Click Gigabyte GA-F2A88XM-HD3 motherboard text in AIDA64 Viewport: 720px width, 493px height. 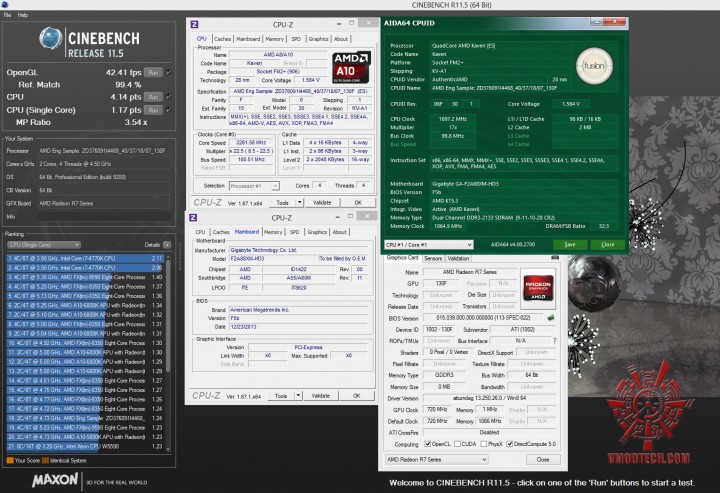point(466,184)
